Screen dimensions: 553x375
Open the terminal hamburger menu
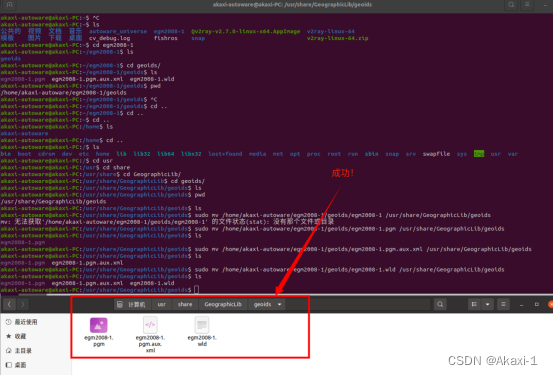coord(527,5)
